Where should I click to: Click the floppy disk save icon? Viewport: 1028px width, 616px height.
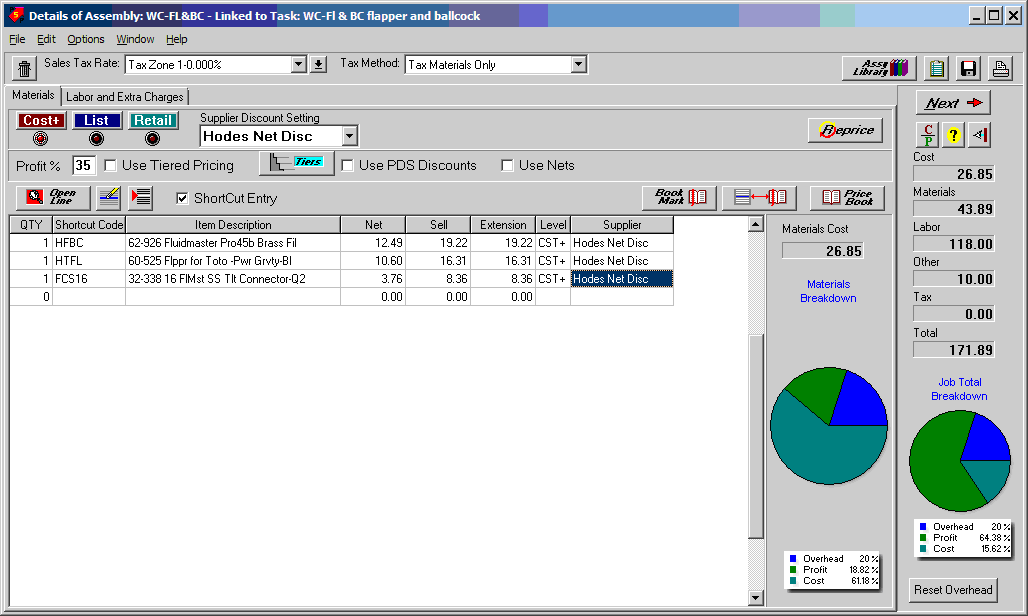click(968, 68)
